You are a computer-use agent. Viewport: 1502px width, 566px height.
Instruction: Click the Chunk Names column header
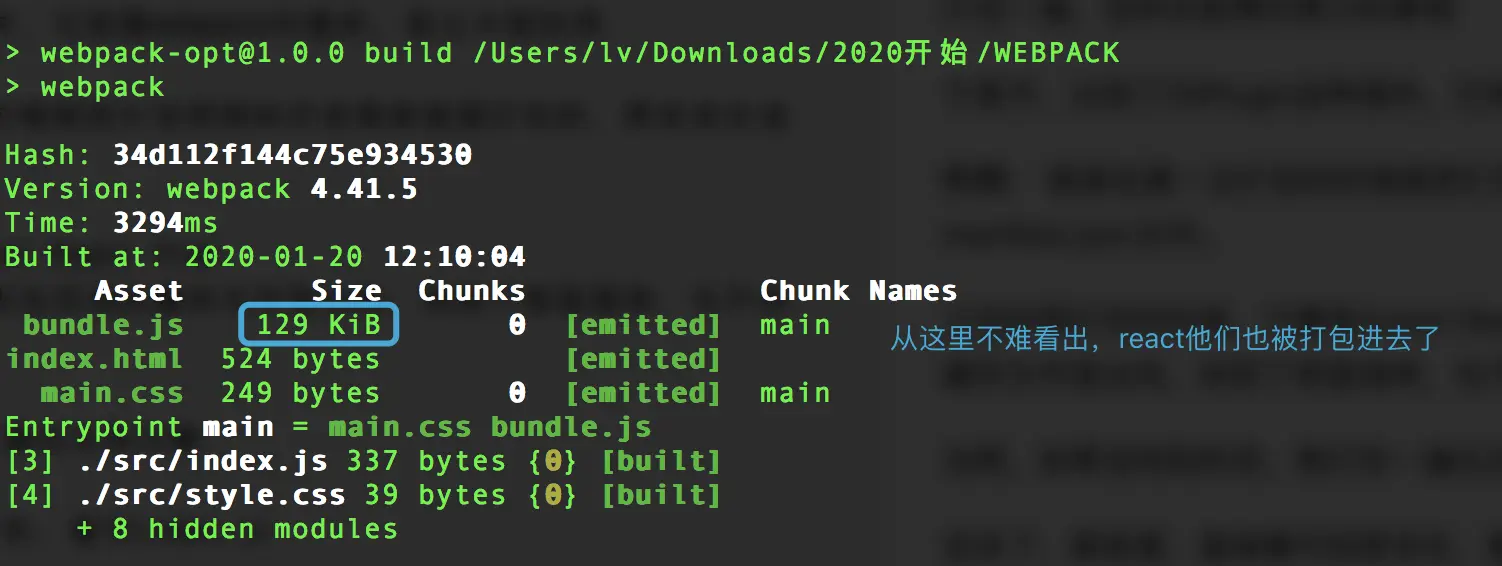coord(858,291)
